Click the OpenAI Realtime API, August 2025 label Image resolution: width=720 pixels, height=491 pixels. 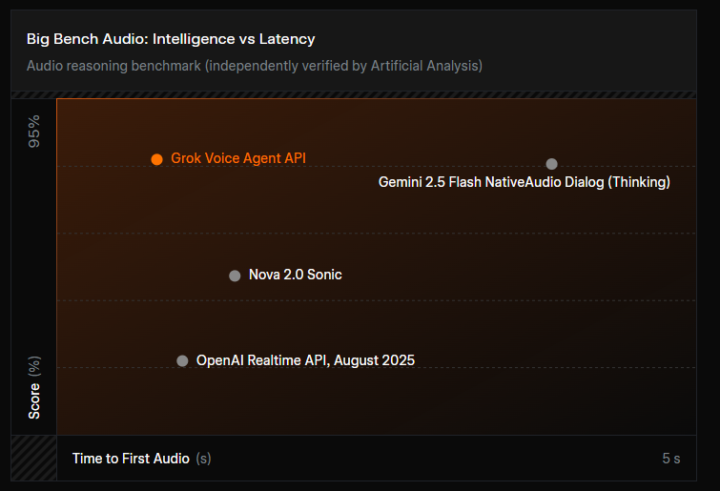point(305,360)
